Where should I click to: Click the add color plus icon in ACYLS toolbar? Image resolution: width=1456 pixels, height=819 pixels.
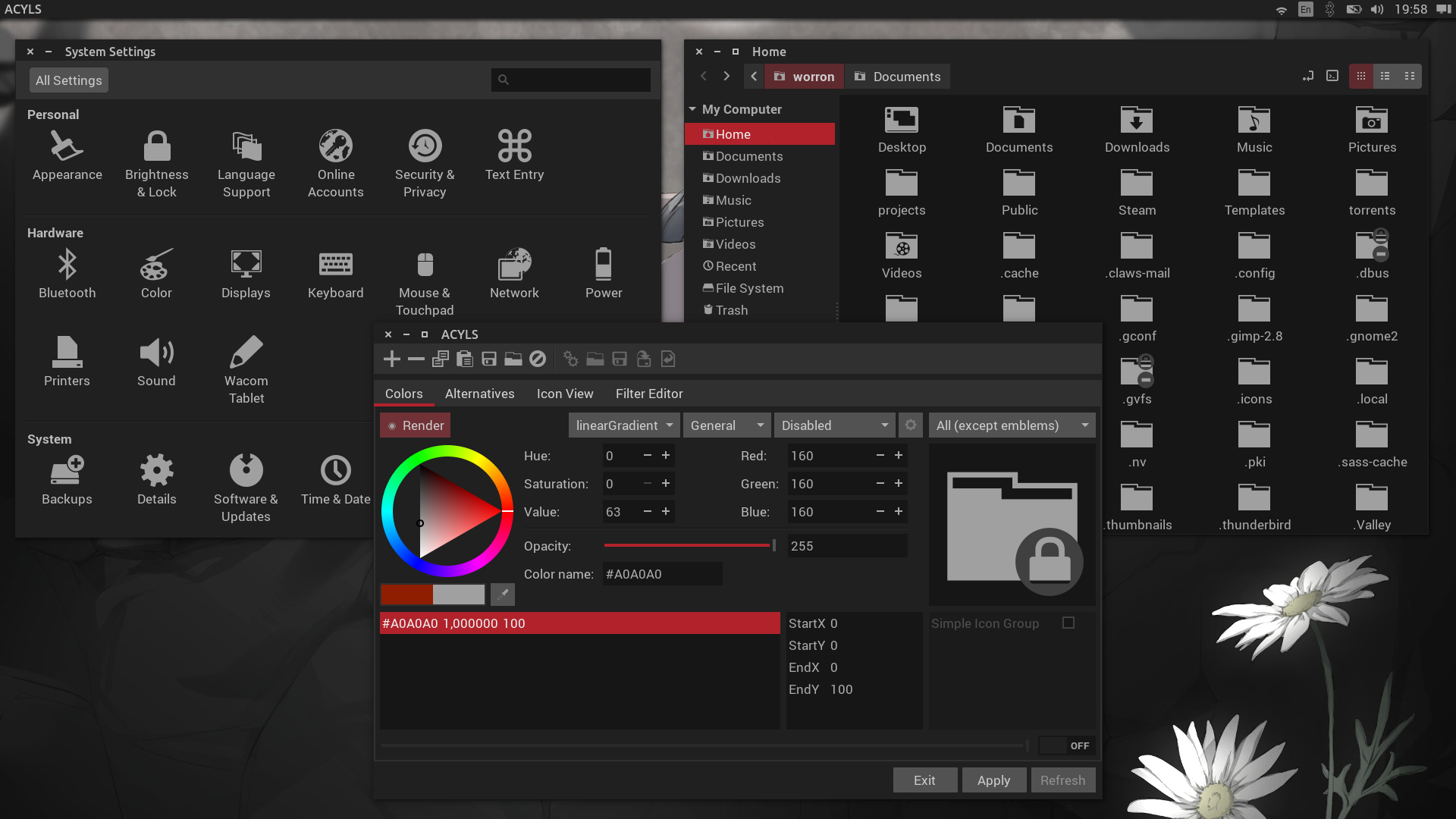[392, 359]
